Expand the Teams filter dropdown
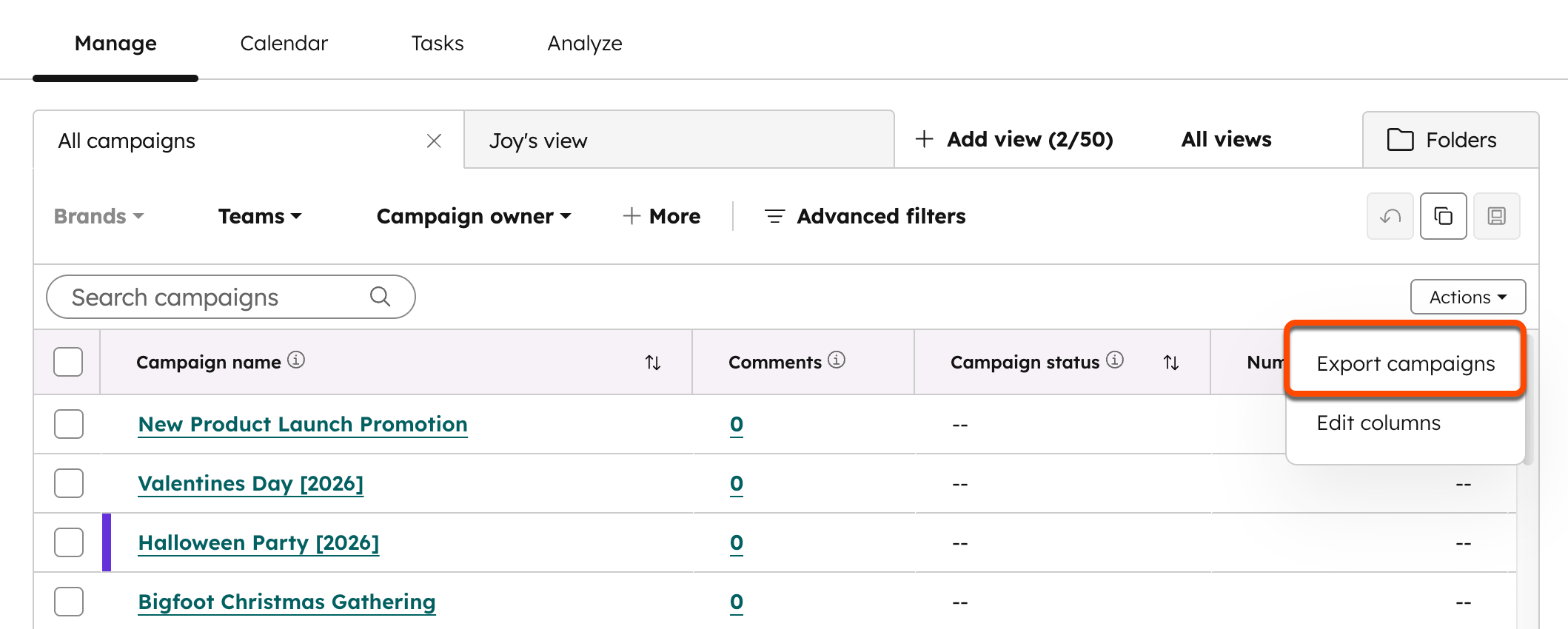This screenshot has height=629, width=1568. click(x=259, y=216)
